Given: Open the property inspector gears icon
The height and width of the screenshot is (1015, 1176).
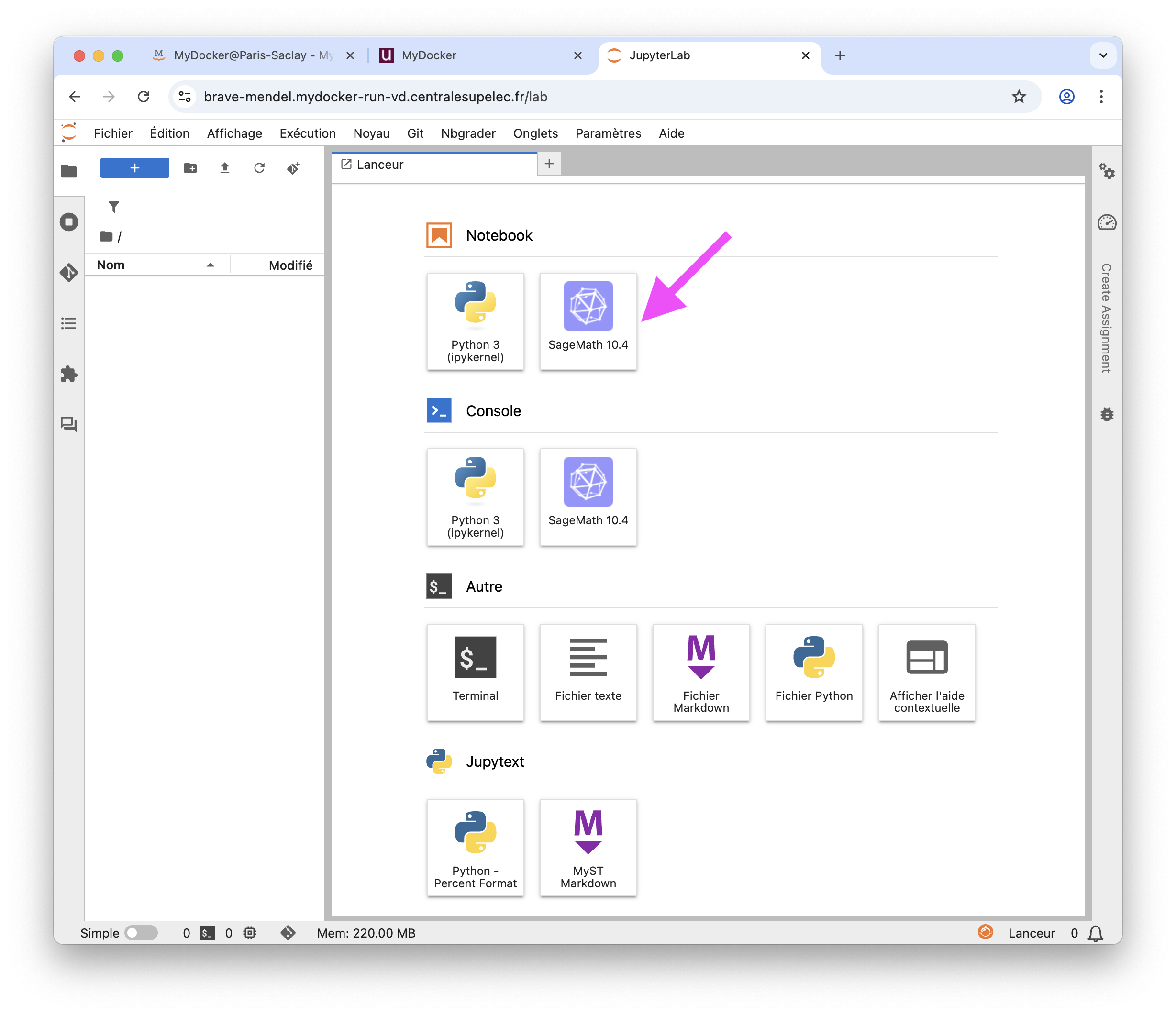Looking at the screenshot, I should click(x=1106, y=171).
